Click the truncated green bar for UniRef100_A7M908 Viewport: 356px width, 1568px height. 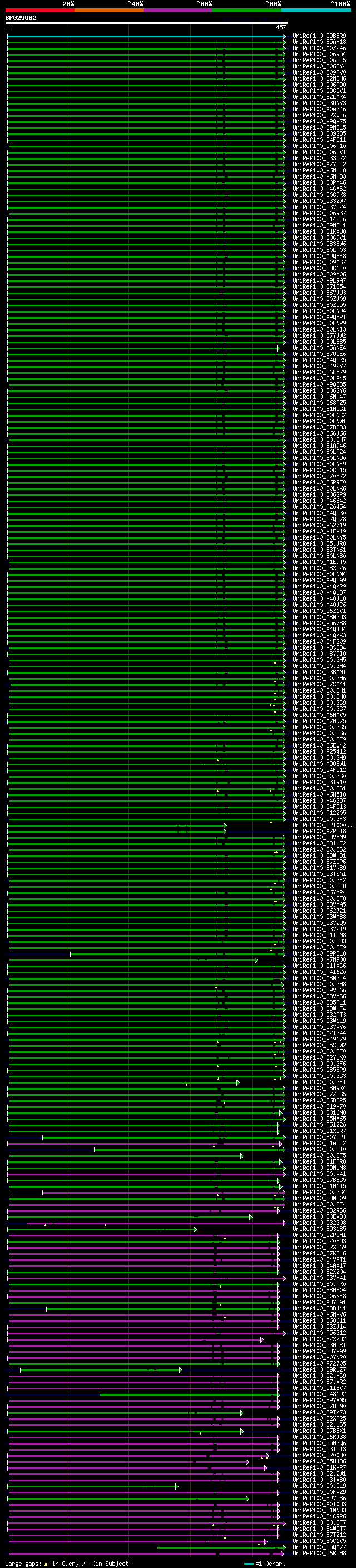coord(133,960)
